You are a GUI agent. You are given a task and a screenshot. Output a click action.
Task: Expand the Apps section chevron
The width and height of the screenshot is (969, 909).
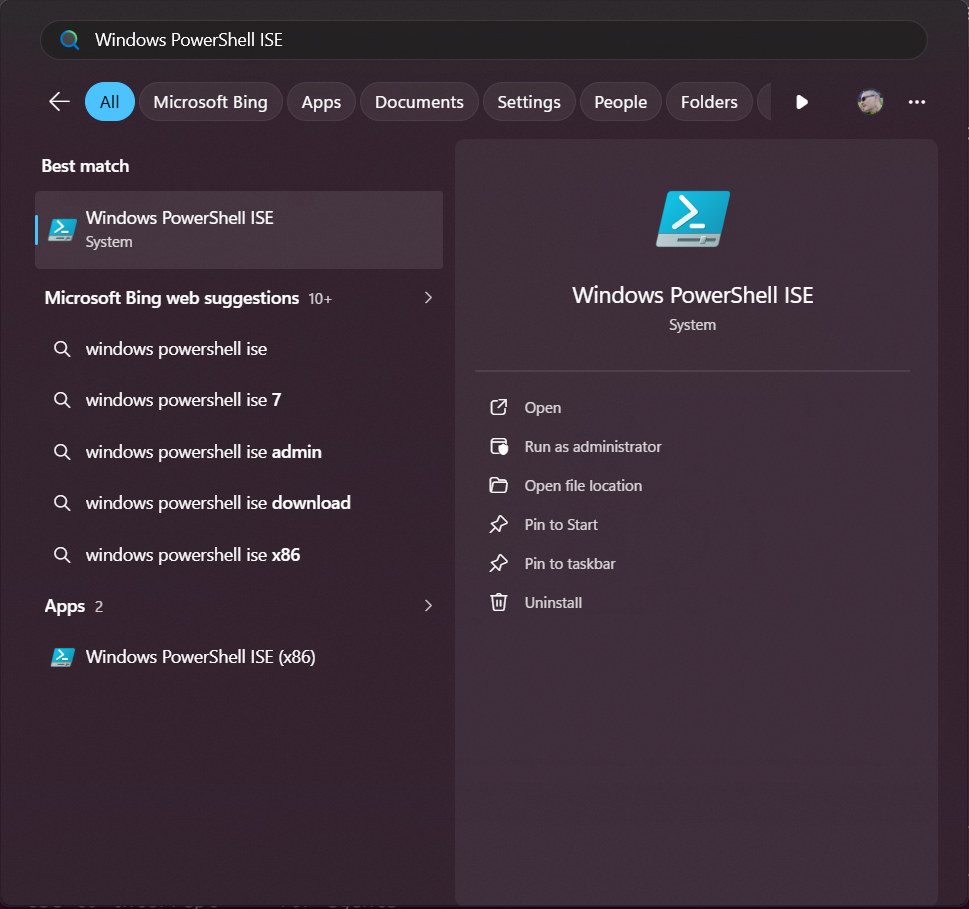(x=428, y=606)
